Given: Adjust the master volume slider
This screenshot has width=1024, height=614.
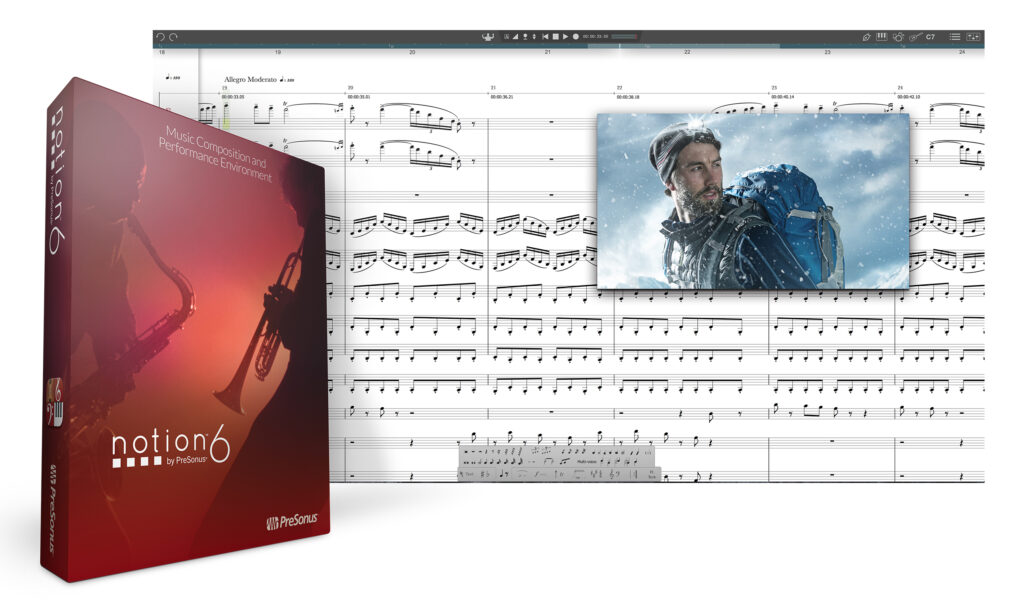Looking at the screenshot, I should [624, 37].
